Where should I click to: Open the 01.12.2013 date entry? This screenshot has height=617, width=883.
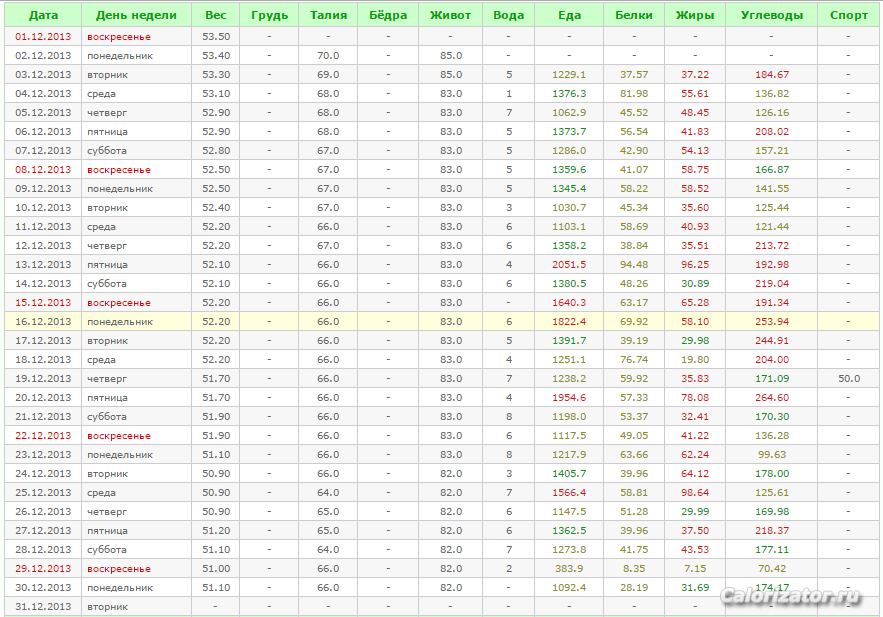coord(43,36)
